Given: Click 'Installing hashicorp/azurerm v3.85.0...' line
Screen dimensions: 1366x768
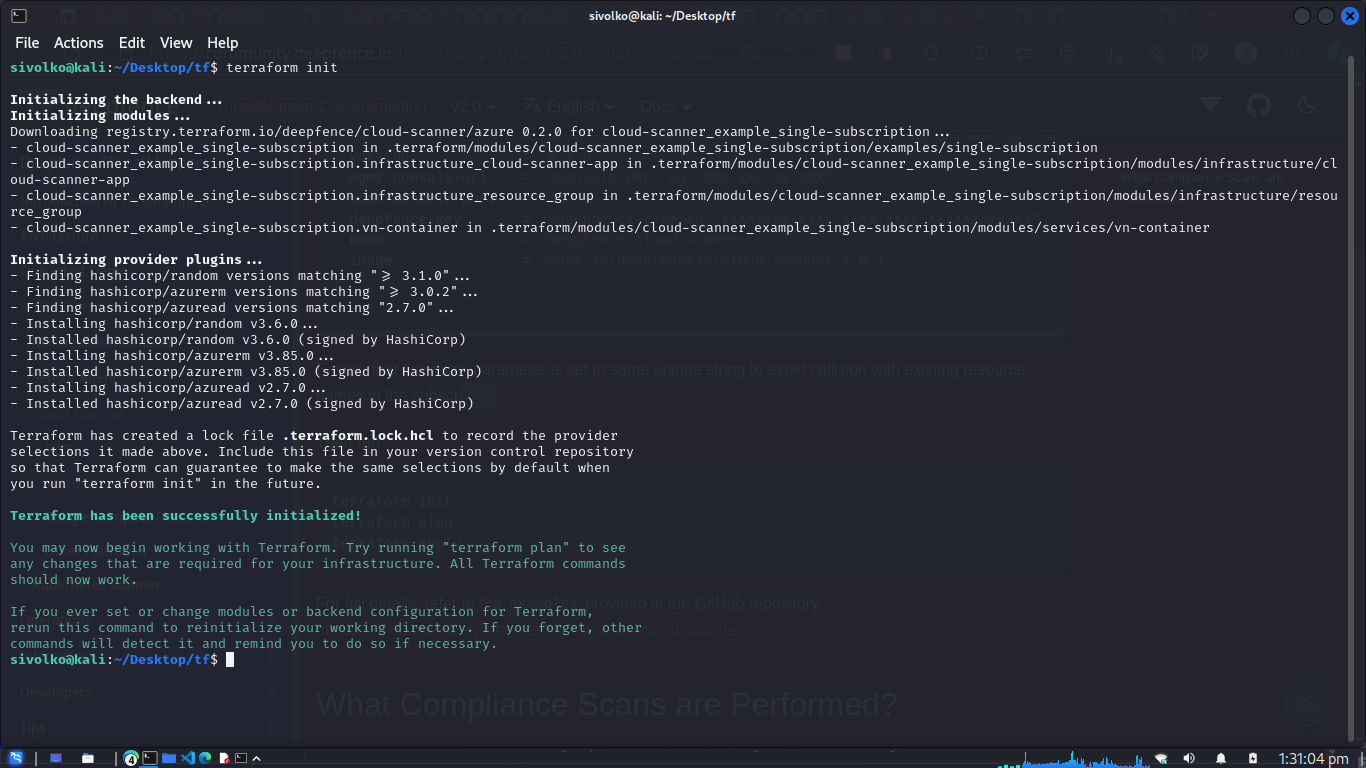Looking at the screenshot, I should coord(172,356).
